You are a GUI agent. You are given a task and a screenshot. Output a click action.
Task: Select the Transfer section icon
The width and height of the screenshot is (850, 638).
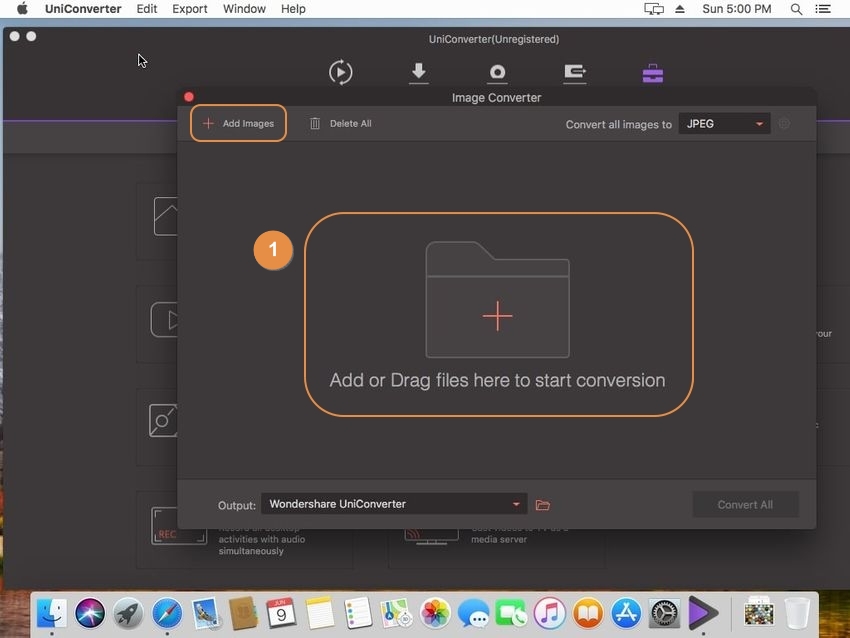click(575, 72)
